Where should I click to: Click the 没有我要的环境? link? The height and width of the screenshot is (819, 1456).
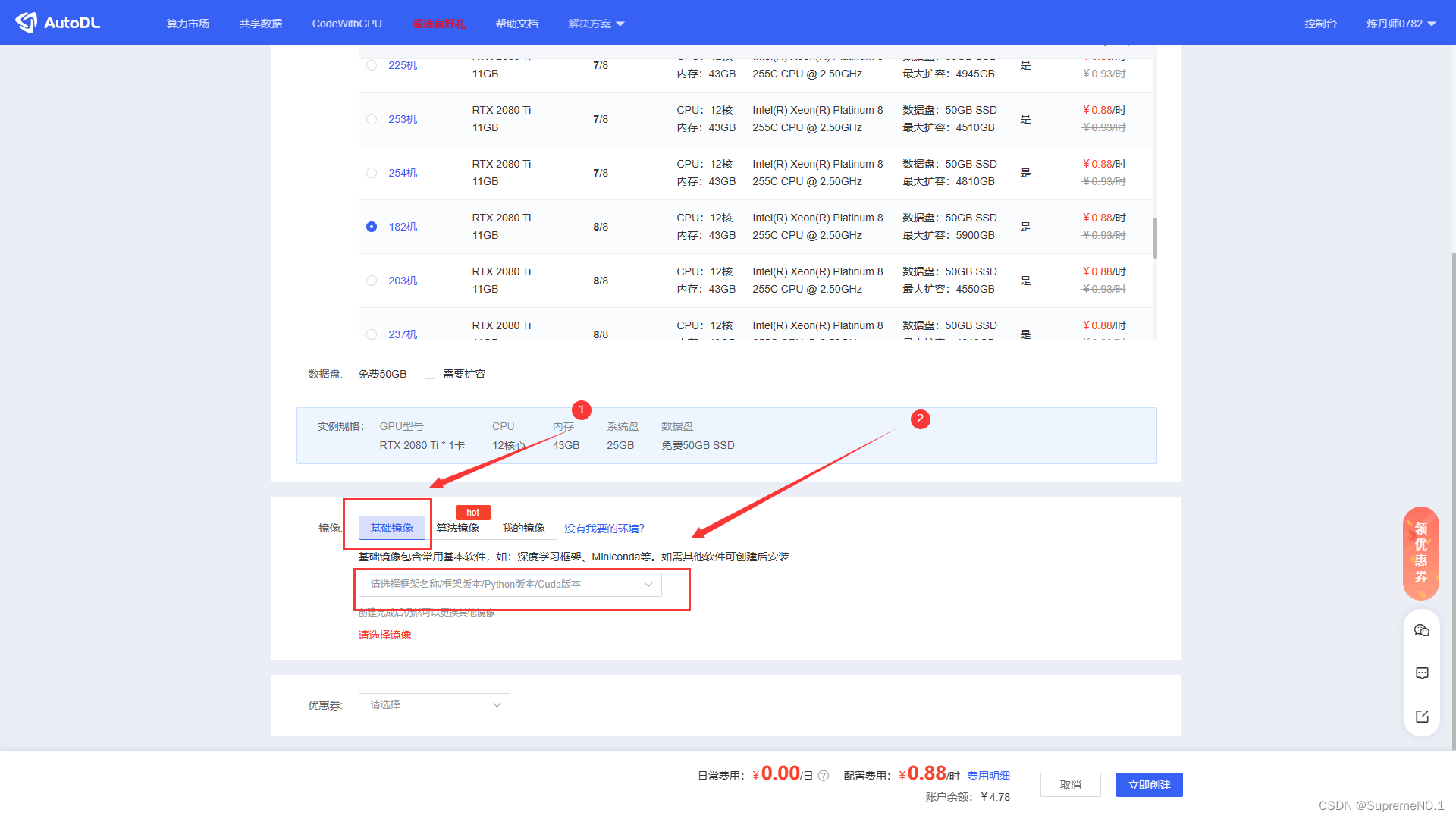(x=604, y=529)
